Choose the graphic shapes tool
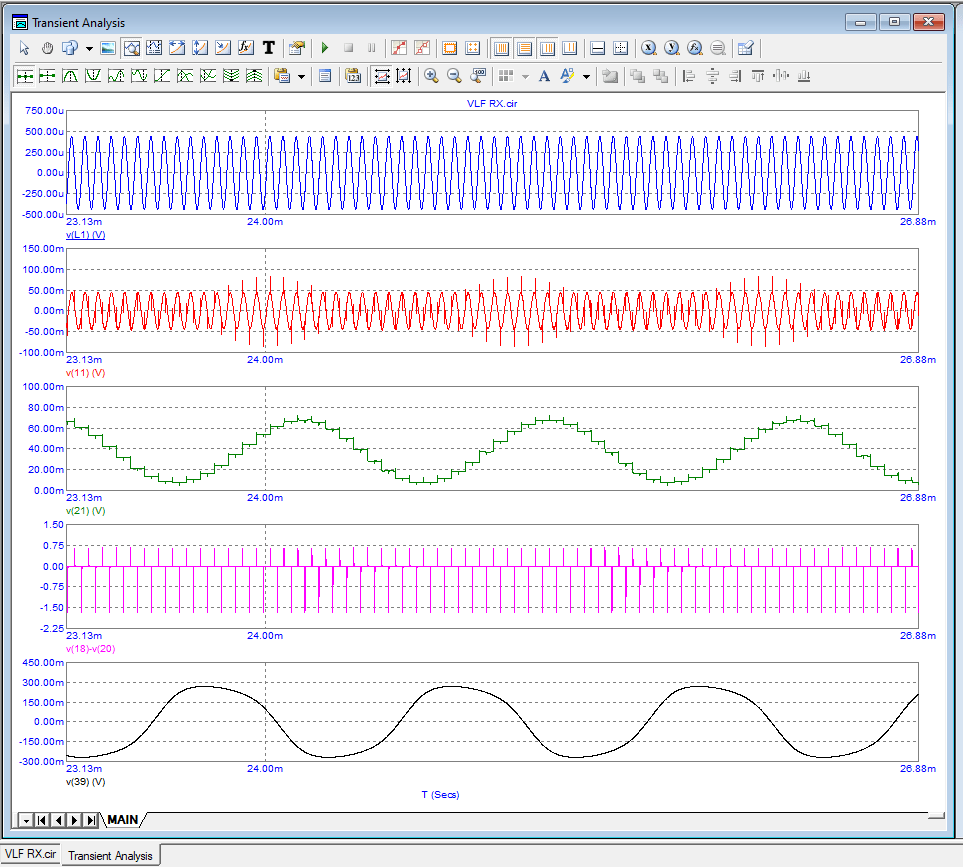This screenshot has height=867, width=963. (x=70, y=48)
